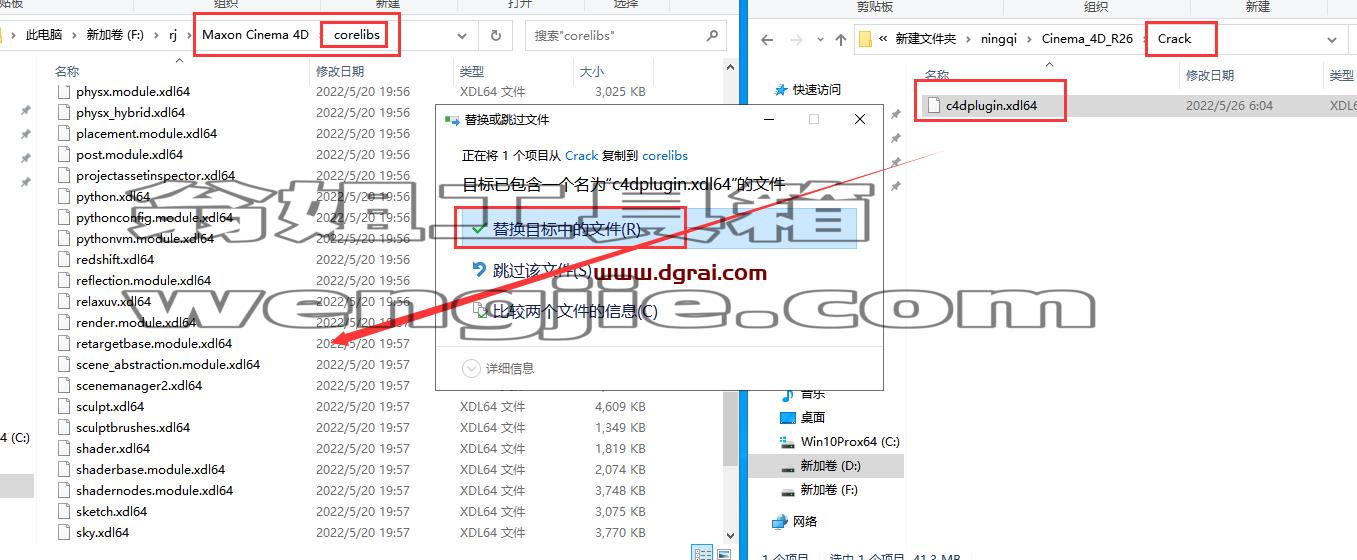Expand the details info chevron in dialog
This screenshot has width=1357, height=560.
point(472,368)
